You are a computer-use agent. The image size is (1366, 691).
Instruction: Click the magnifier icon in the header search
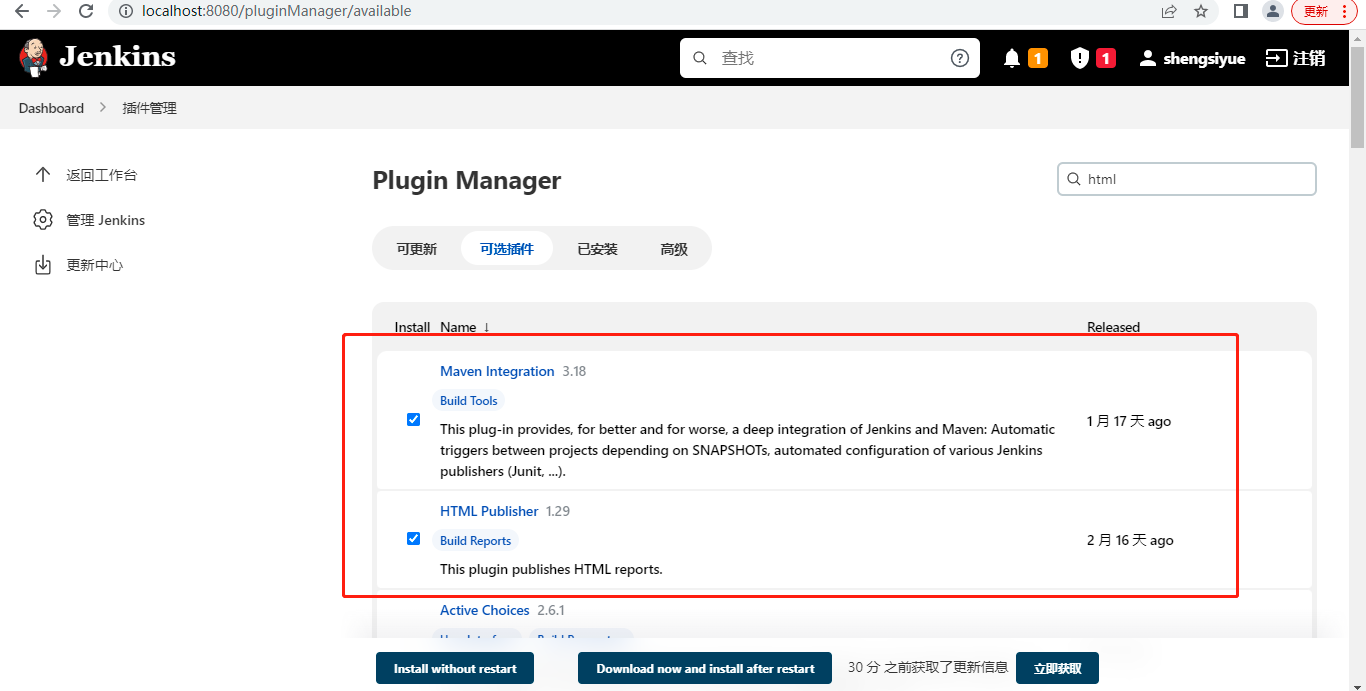click(x=700, y=58)
